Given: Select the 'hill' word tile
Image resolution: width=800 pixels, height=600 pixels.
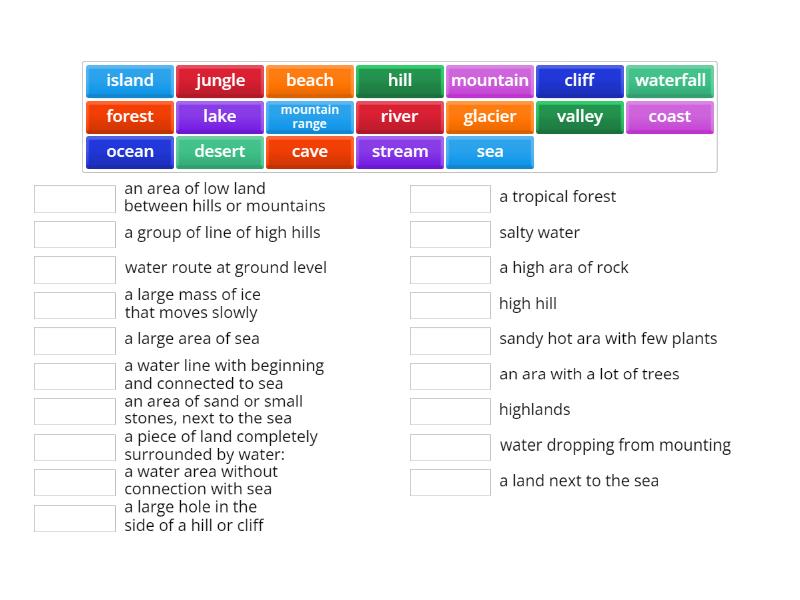Looking at the screenshot, I should tap(399, 81).
